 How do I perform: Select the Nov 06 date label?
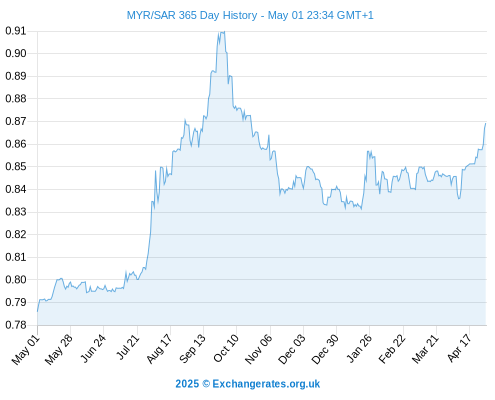pyautogui.click(x=258, y=349)
